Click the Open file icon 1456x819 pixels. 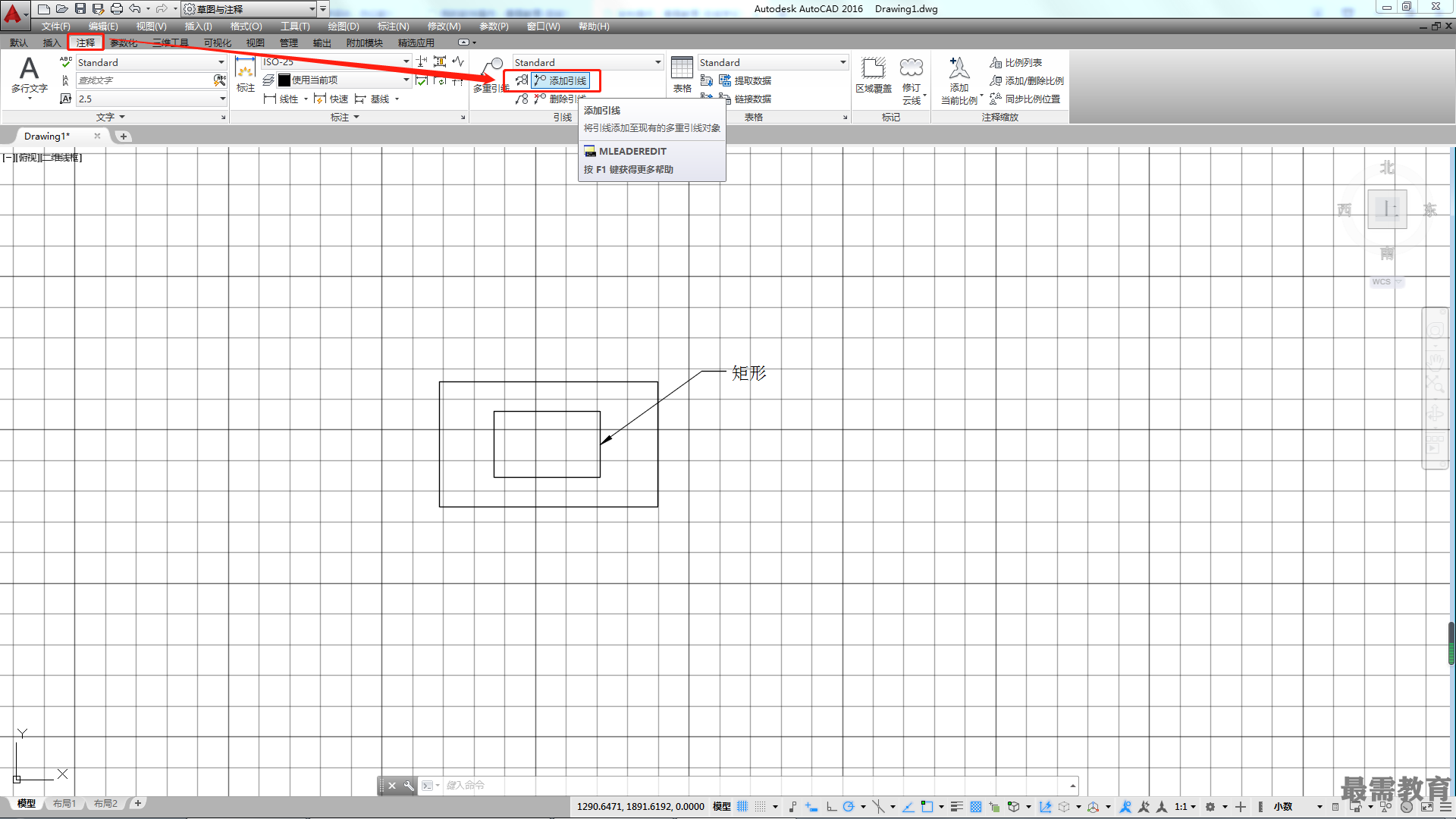tap(62, 9)
